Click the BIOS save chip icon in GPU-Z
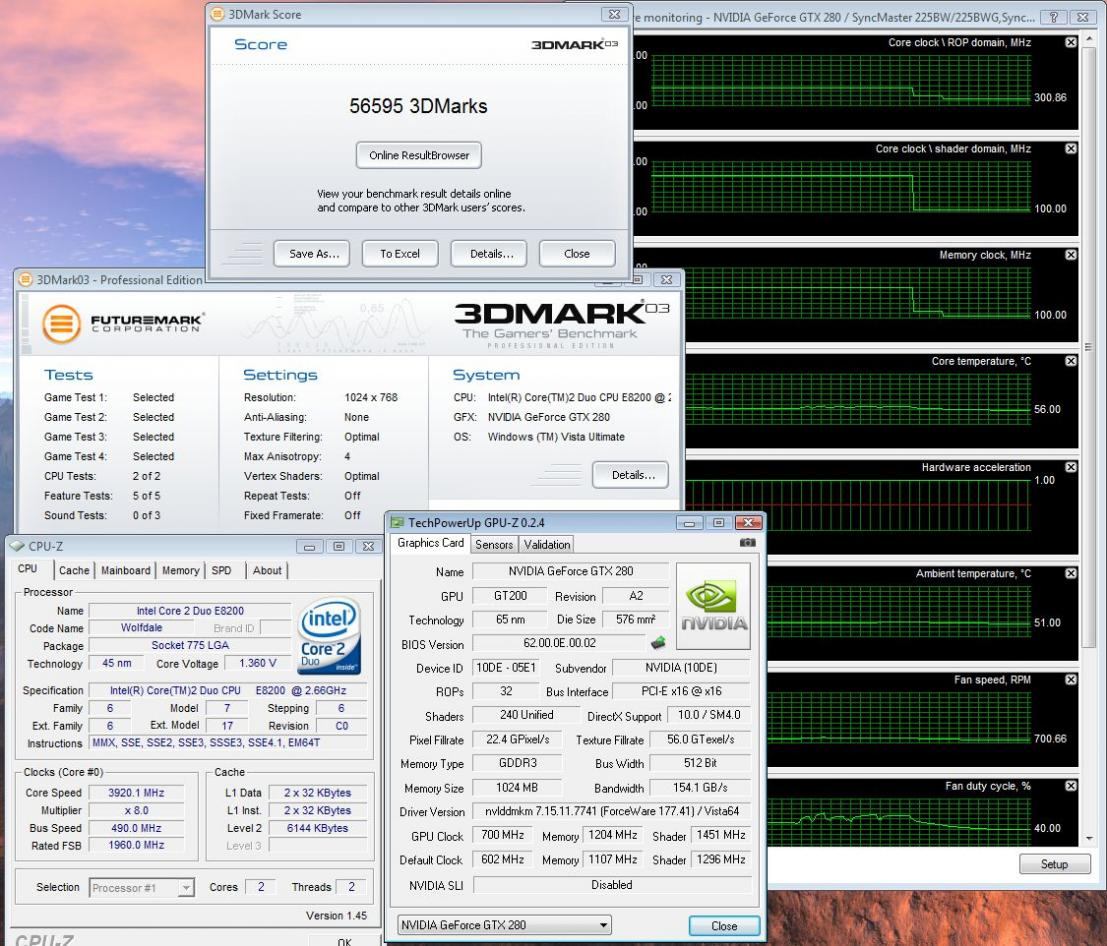The image size is (1107, 946). 658,642
